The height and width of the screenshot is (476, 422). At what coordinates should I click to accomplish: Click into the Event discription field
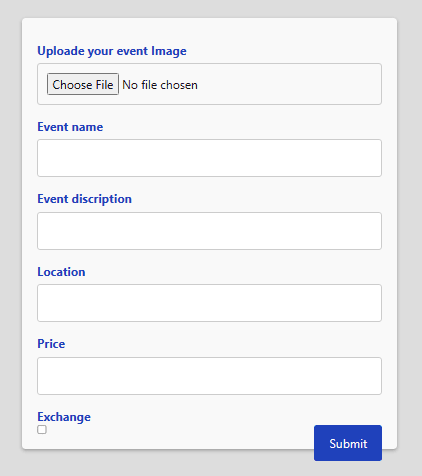(209, 231)
